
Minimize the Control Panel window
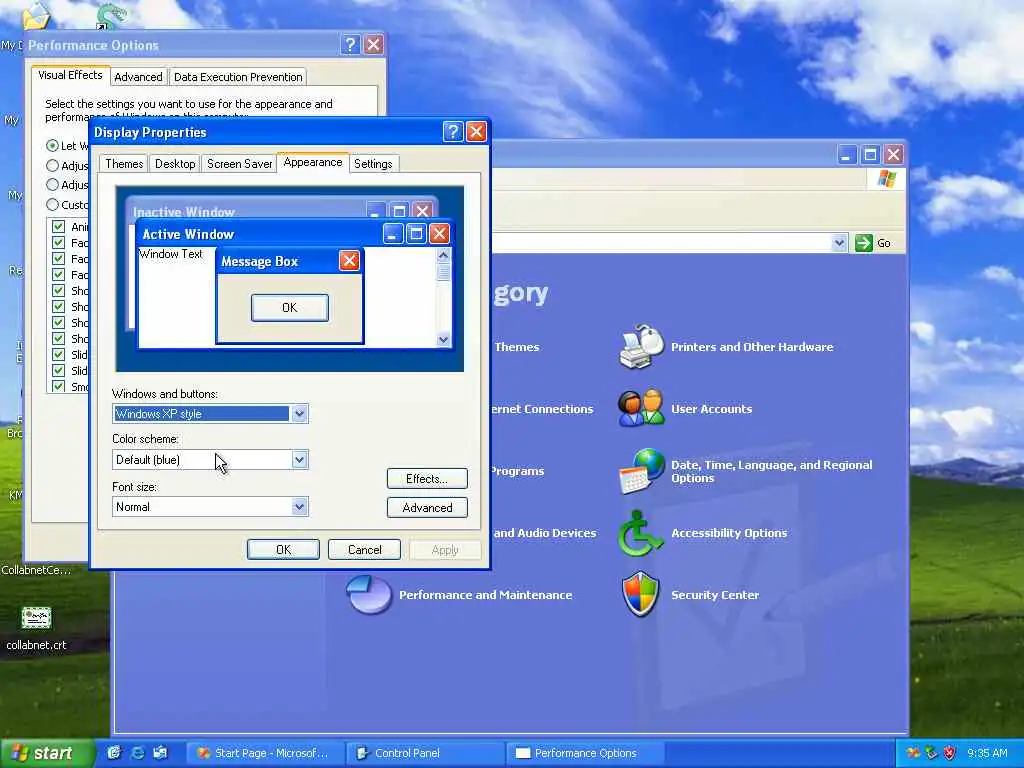point(847,155)
